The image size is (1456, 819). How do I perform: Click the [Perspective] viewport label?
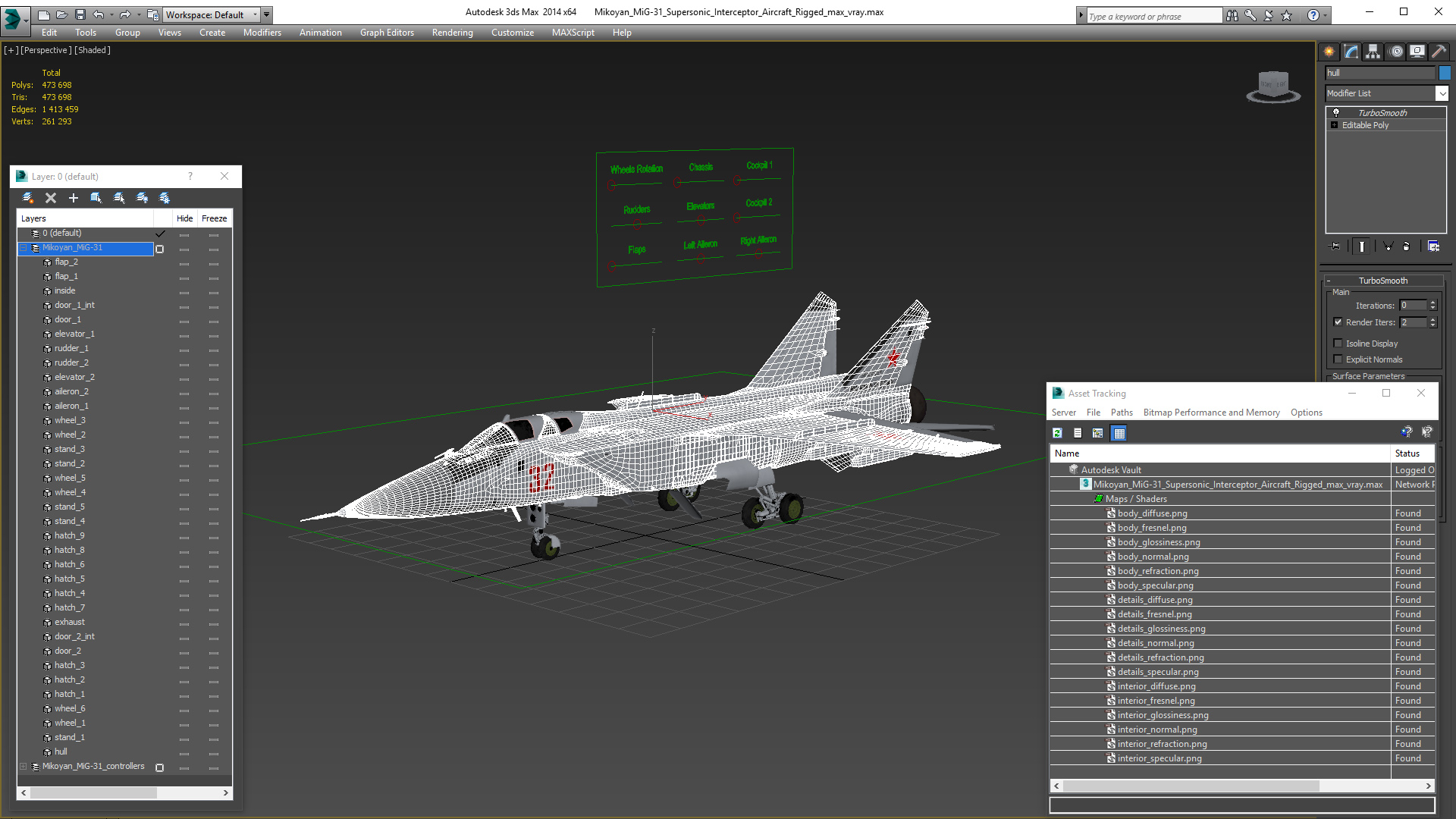tap(46, 50)
